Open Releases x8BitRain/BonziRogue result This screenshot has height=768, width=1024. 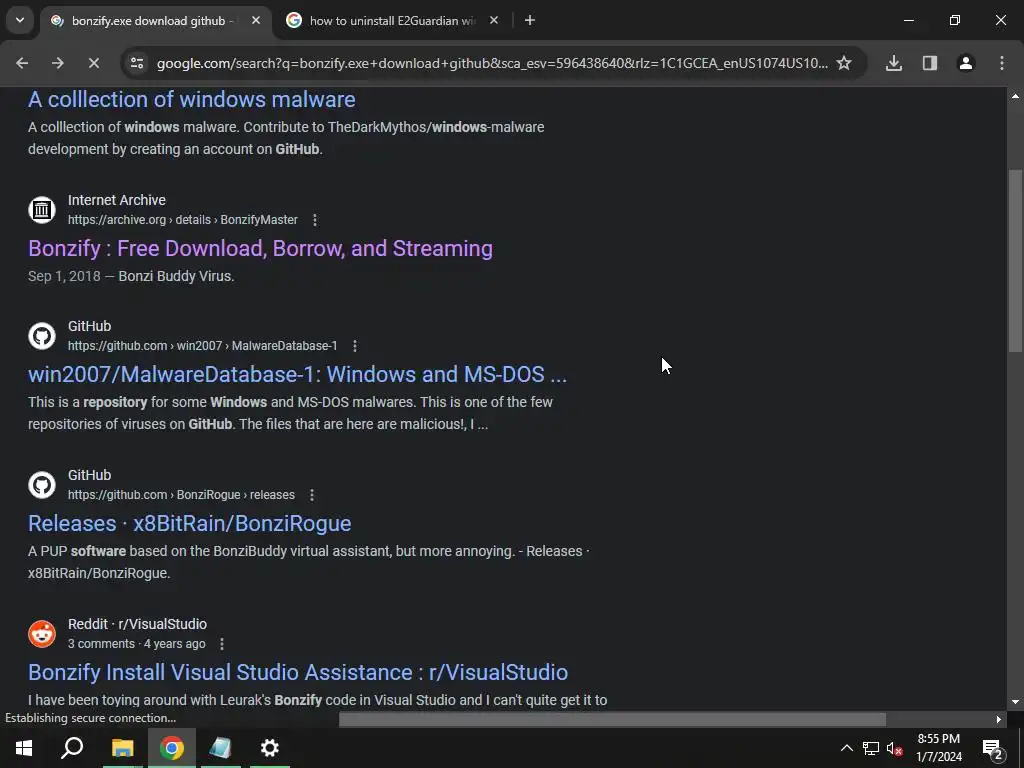pyautogui.click(x=189, y=523)
